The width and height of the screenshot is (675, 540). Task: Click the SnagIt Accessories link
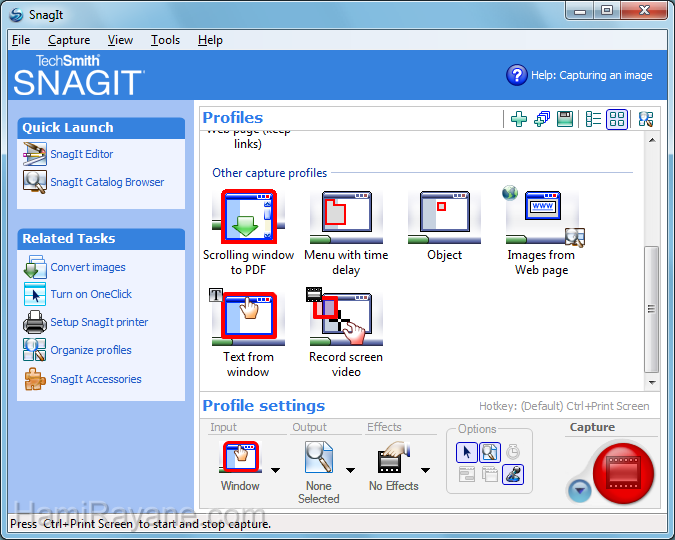pos(96,379)
